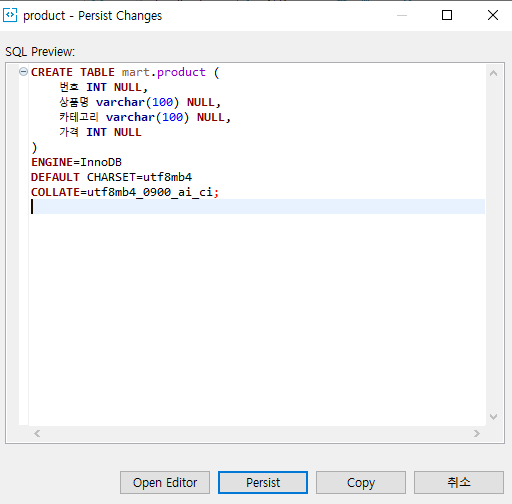
Task: Click the DEFAULT CHARSET=utf8mb4 line
Action: coord(111,177)
